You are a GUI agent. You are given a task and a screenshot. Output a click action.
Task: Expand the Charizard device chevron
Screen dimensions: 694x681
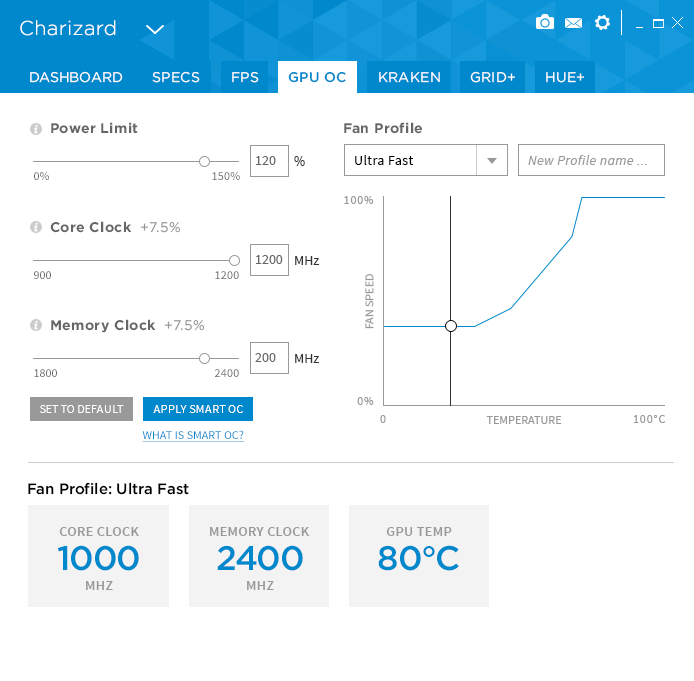(x=155, y=30)
